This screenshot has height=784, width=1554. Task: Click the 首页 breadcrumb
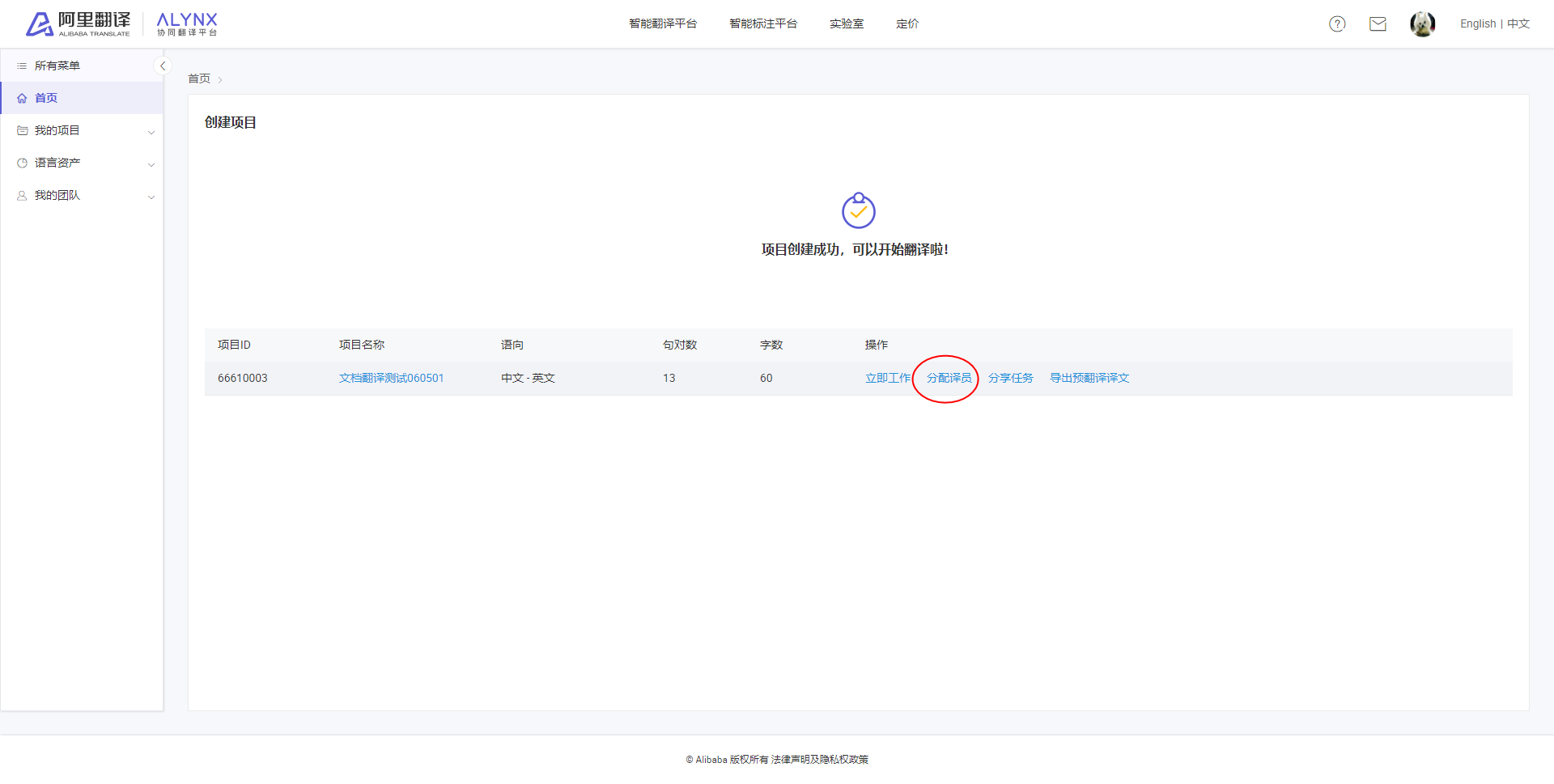(199, 78)
